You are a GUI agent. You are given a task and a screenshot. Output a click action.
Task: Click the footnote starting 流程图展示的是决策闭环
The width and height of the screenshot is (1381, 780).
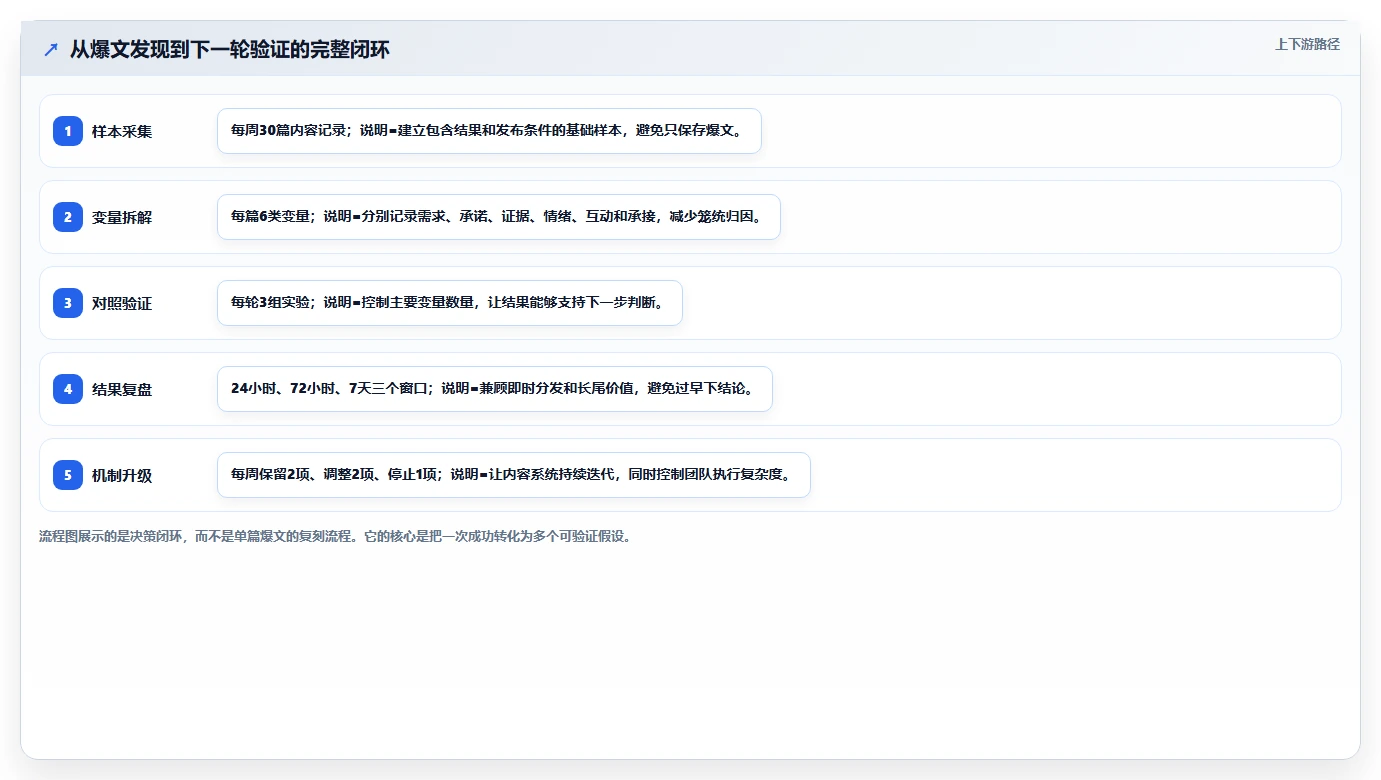point(335,536)
